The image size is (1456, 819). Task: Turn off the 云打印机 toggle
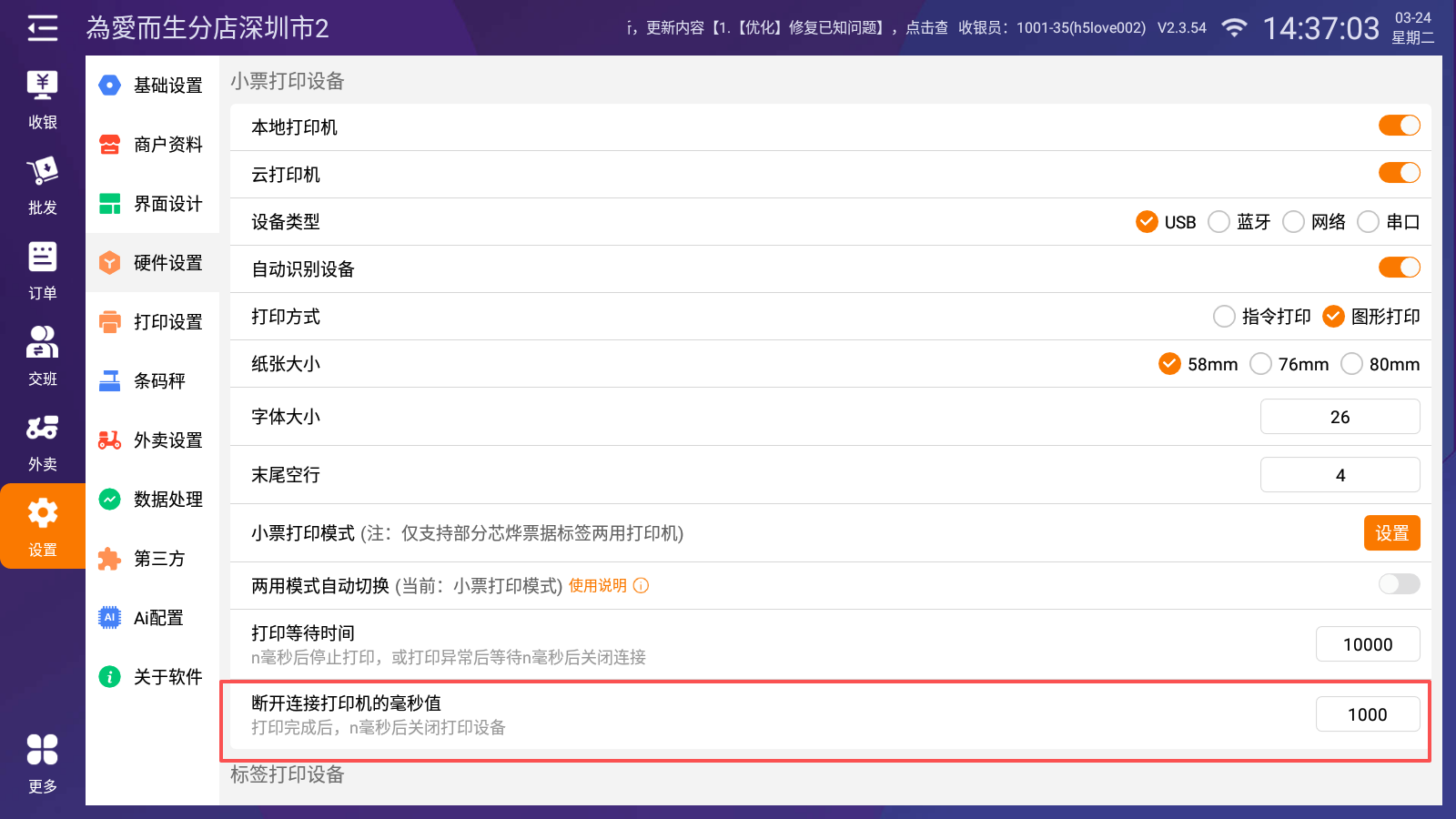[x=1399, y=173]
